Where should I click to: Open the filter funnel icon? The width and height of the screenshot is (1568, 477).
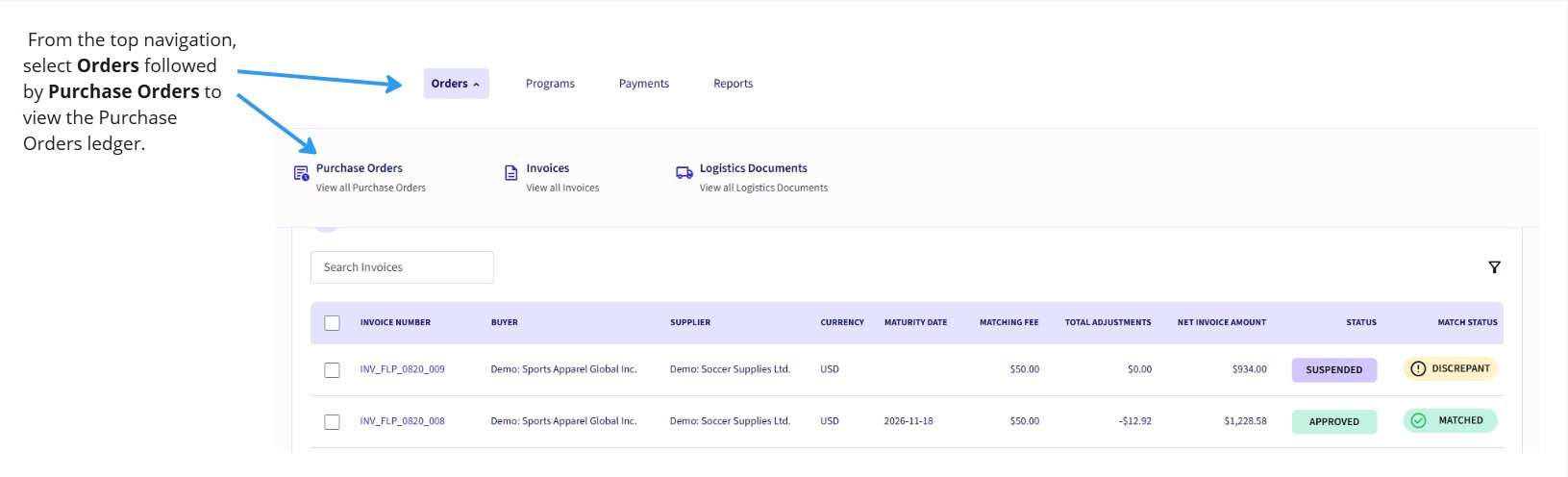(1494, 267)
